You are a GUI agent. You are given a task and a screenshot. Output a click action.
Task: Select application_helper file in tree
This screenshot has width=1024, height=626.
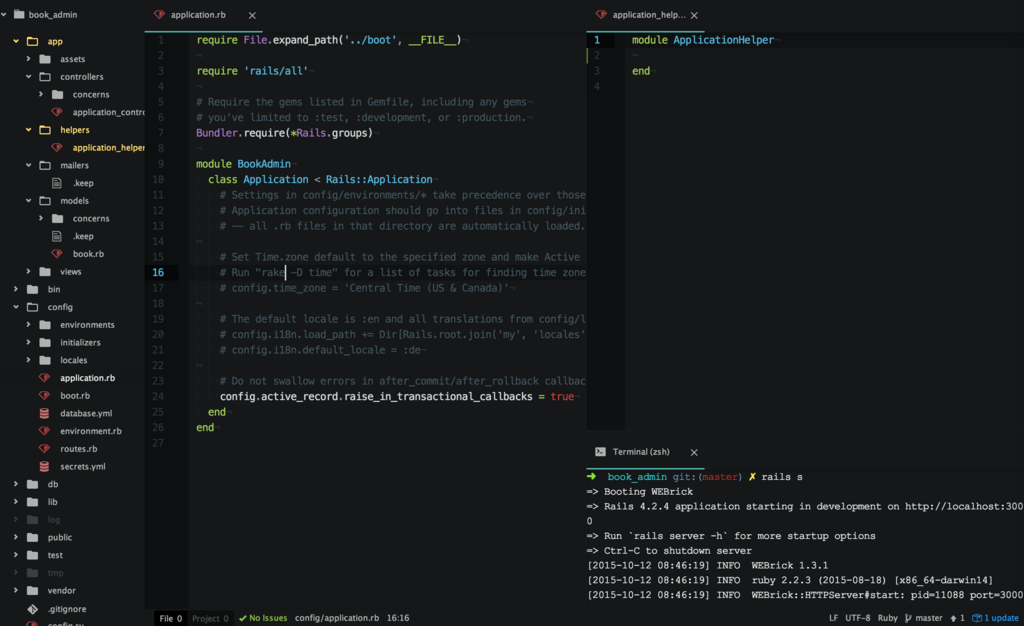click(x=108, y=148)
